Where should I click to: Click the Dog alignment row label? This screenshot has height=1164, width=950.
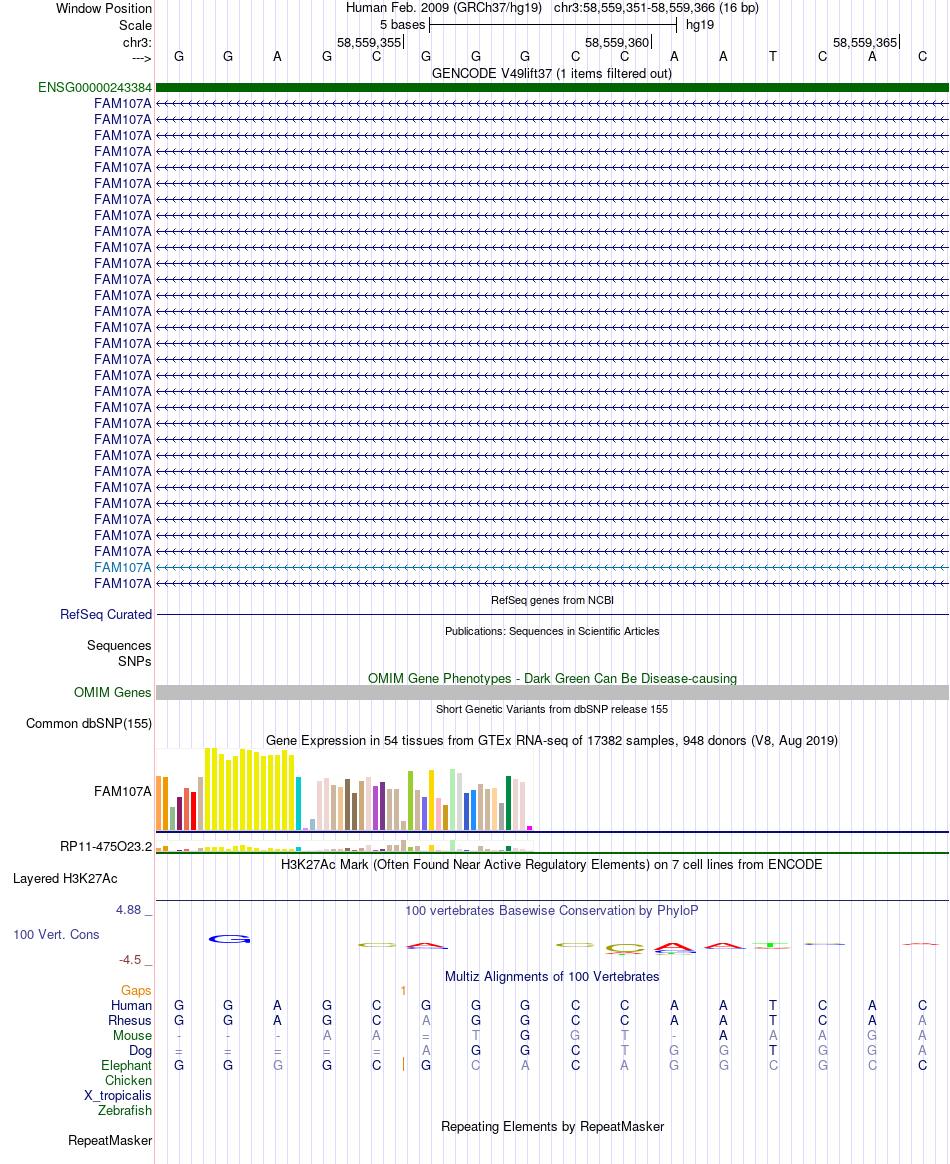140,1050
